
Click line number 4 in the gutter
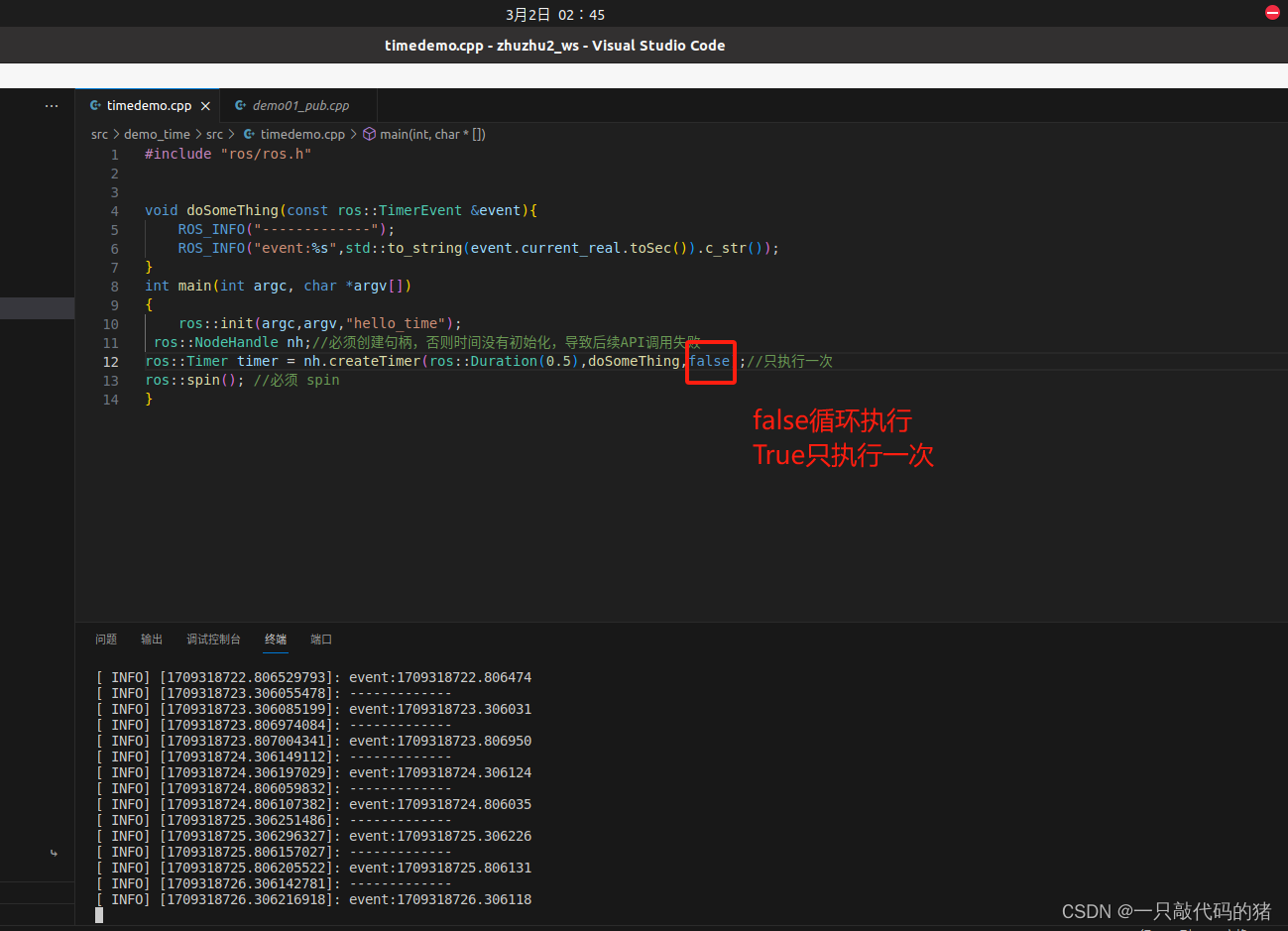[115, 211]
